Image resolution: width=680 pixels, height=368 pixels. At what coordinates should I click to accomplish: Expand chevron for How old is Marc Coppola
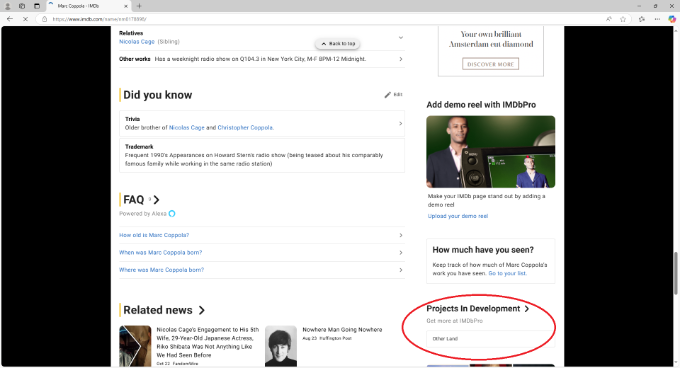click(401, 235)
